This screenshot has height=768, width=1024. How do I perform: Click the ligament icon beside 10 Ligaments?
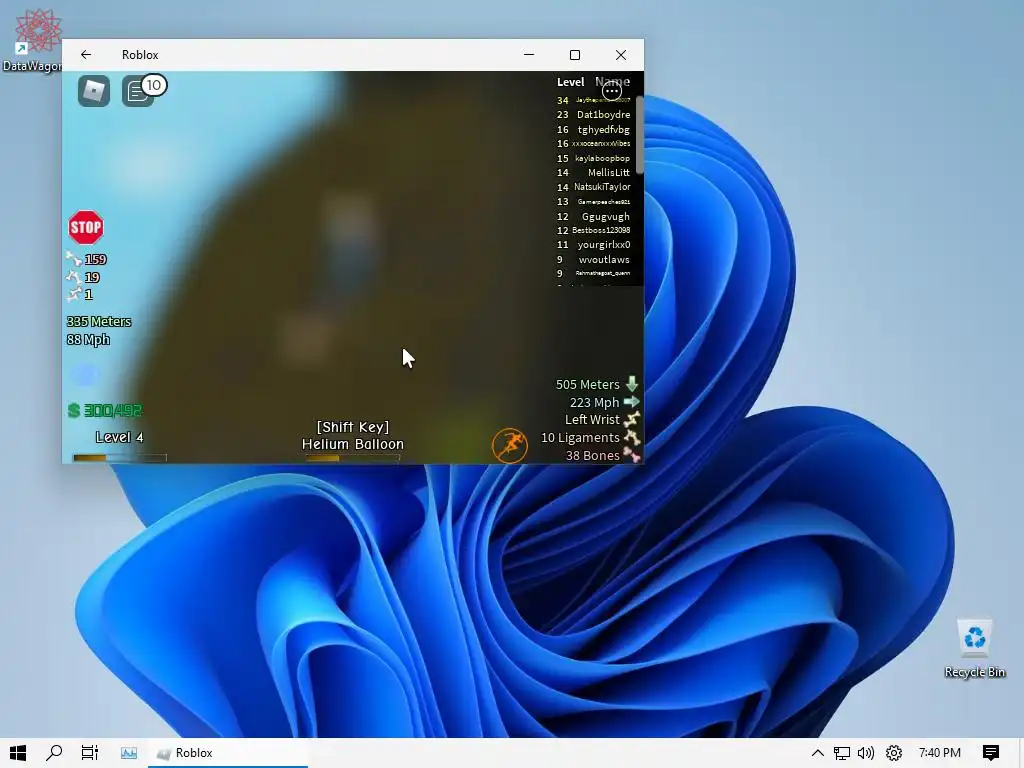632,437
